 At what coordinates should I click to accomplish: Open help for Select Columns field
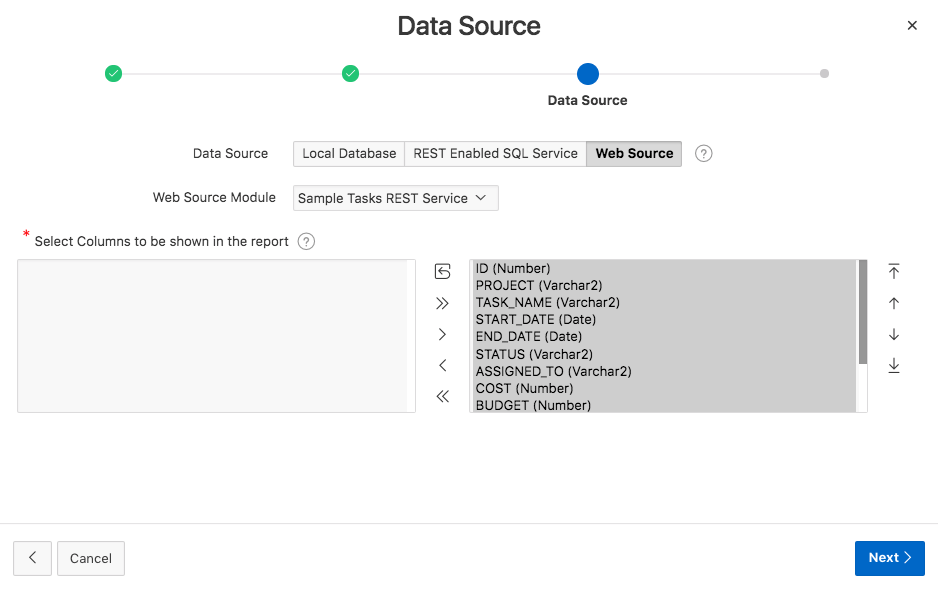click(306, 241)
